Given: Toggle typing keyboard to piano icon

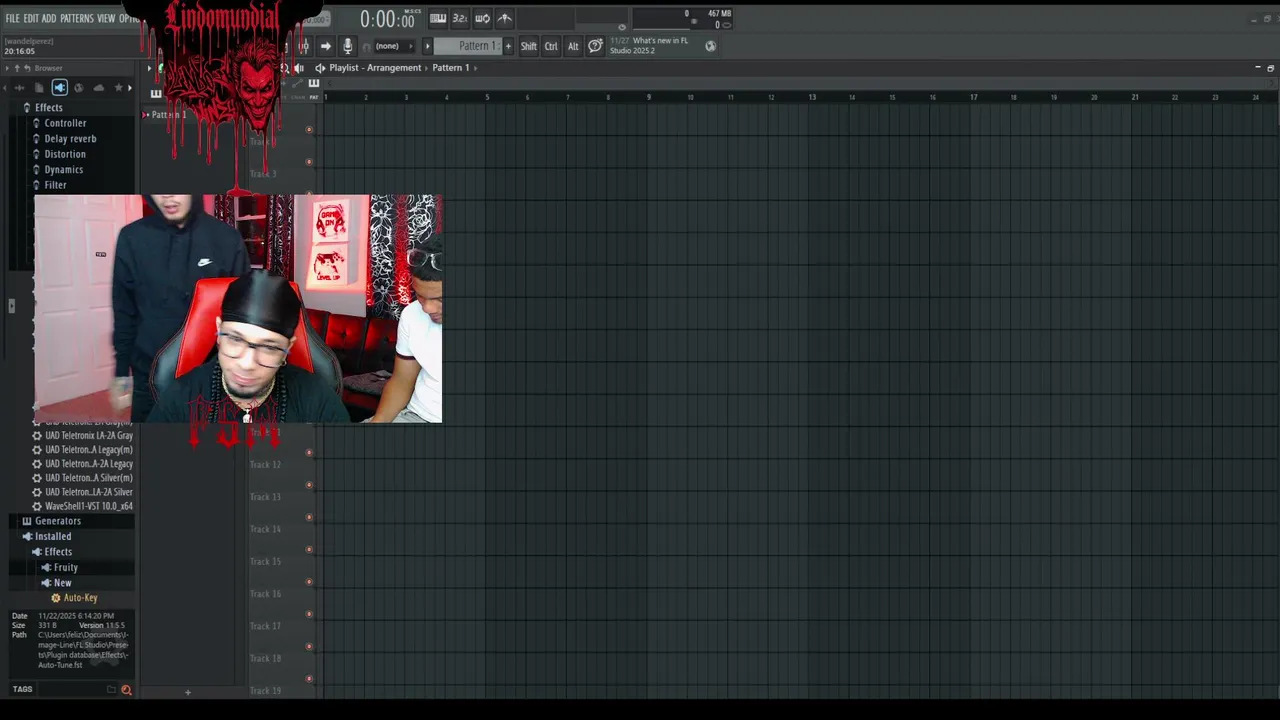Looking at the screenshot, I should point(438,18).
